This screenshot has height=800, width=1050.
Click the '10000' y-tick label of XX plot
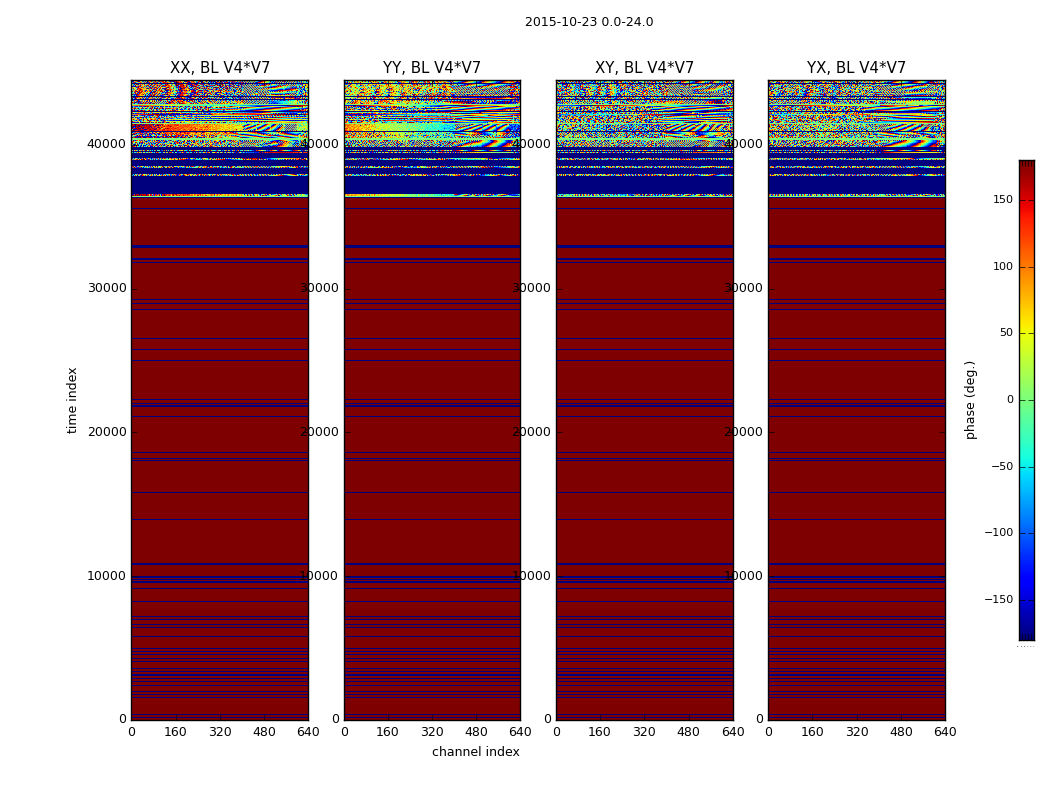pos(106,576)
